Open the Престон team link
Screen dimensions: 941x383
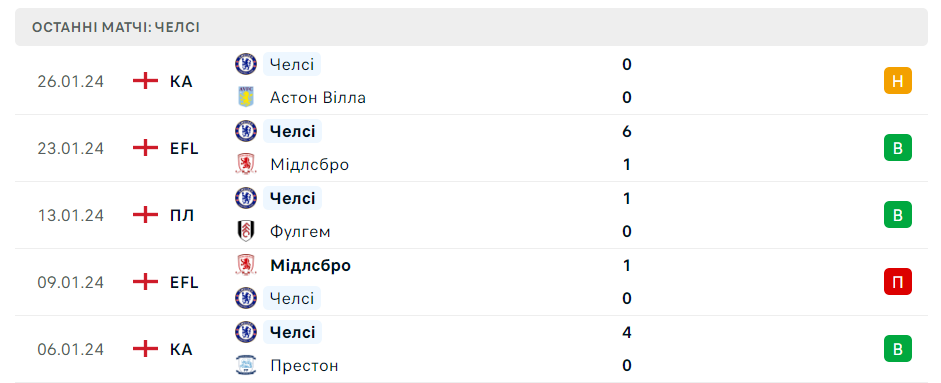click(x=304, y=365)
